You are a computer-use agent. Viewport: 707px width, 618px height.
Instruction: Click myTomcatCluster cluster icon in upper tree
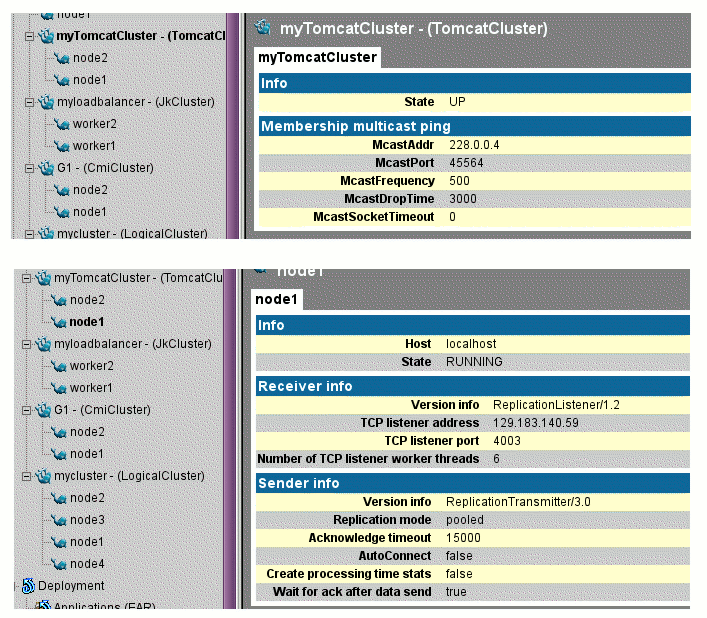[x=46, y=36]
